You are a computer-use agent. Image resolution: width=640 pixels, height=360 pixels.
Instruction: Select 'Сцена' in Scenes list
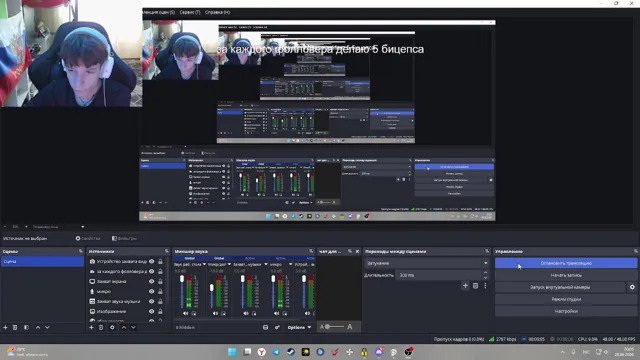coord(42,261)
